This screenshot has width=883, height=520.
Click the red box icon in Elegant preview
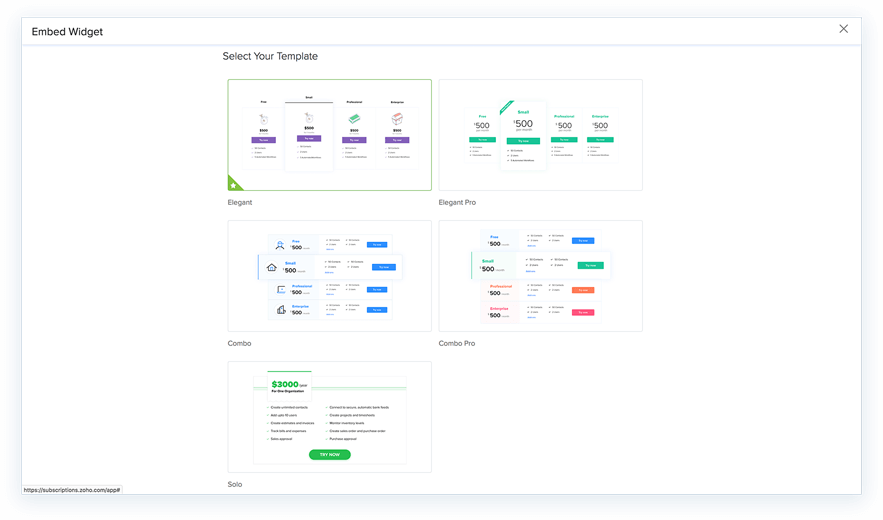point(397,119)
